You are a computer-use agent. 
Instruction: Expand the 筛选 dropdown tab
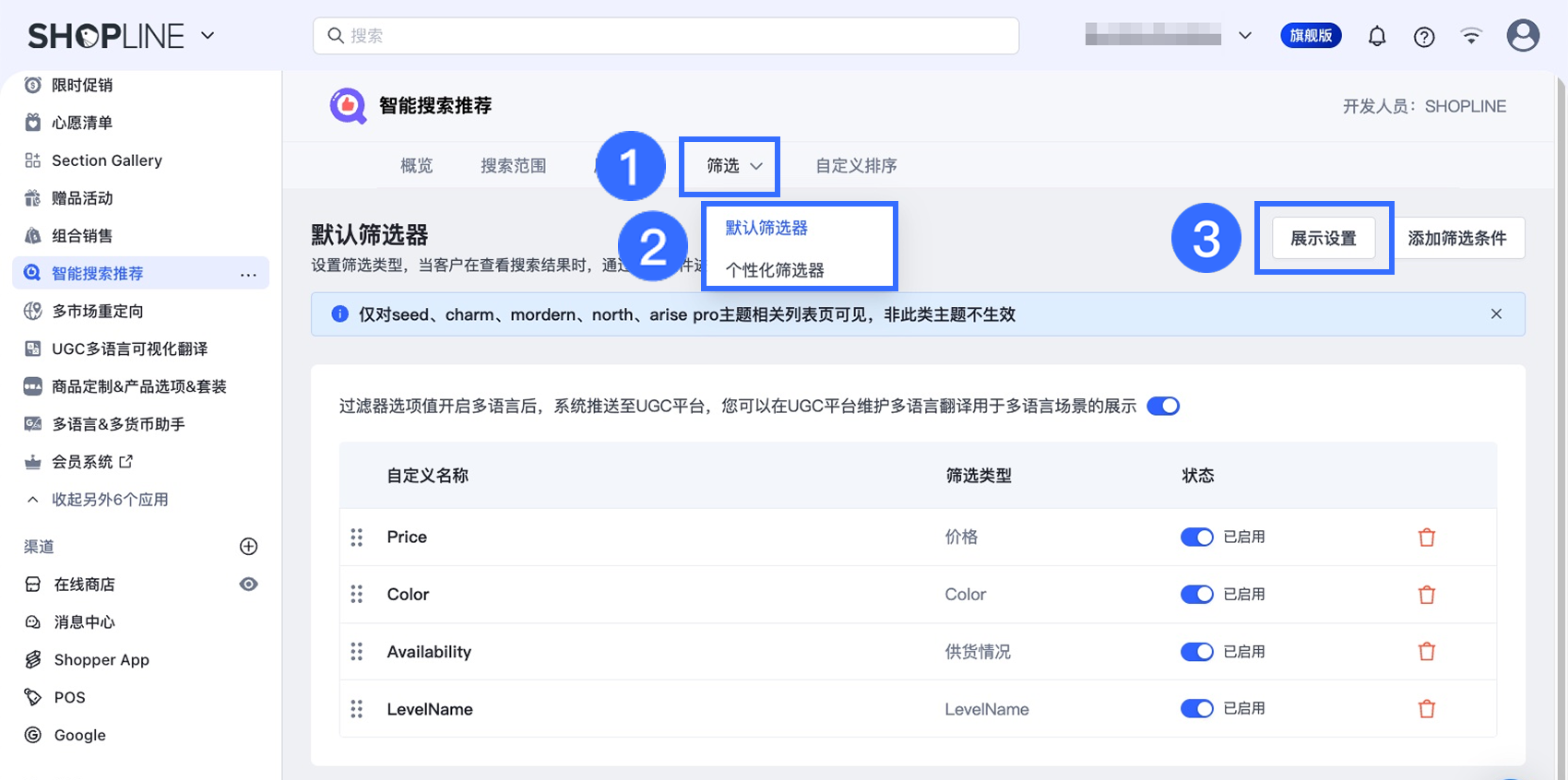(x=733, y=166)
